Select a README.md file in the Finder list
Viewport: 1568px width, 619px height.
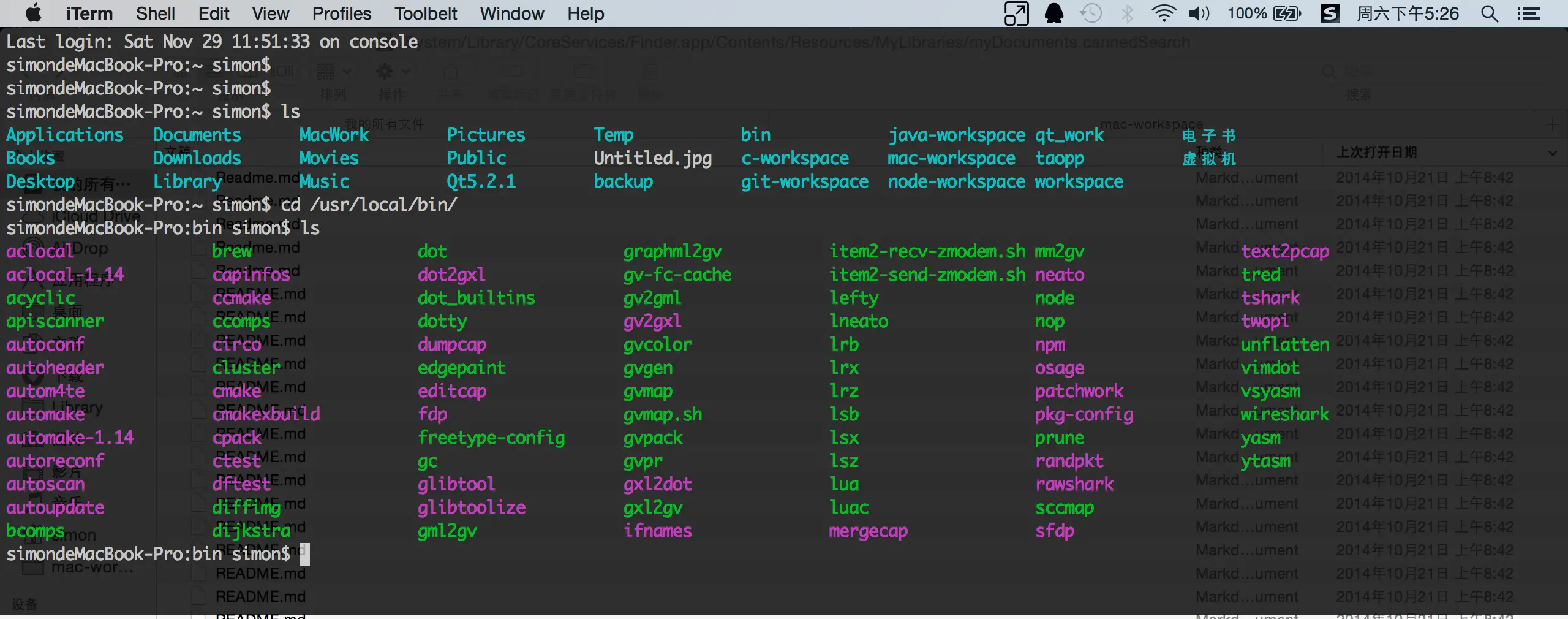tap(262, 574)
